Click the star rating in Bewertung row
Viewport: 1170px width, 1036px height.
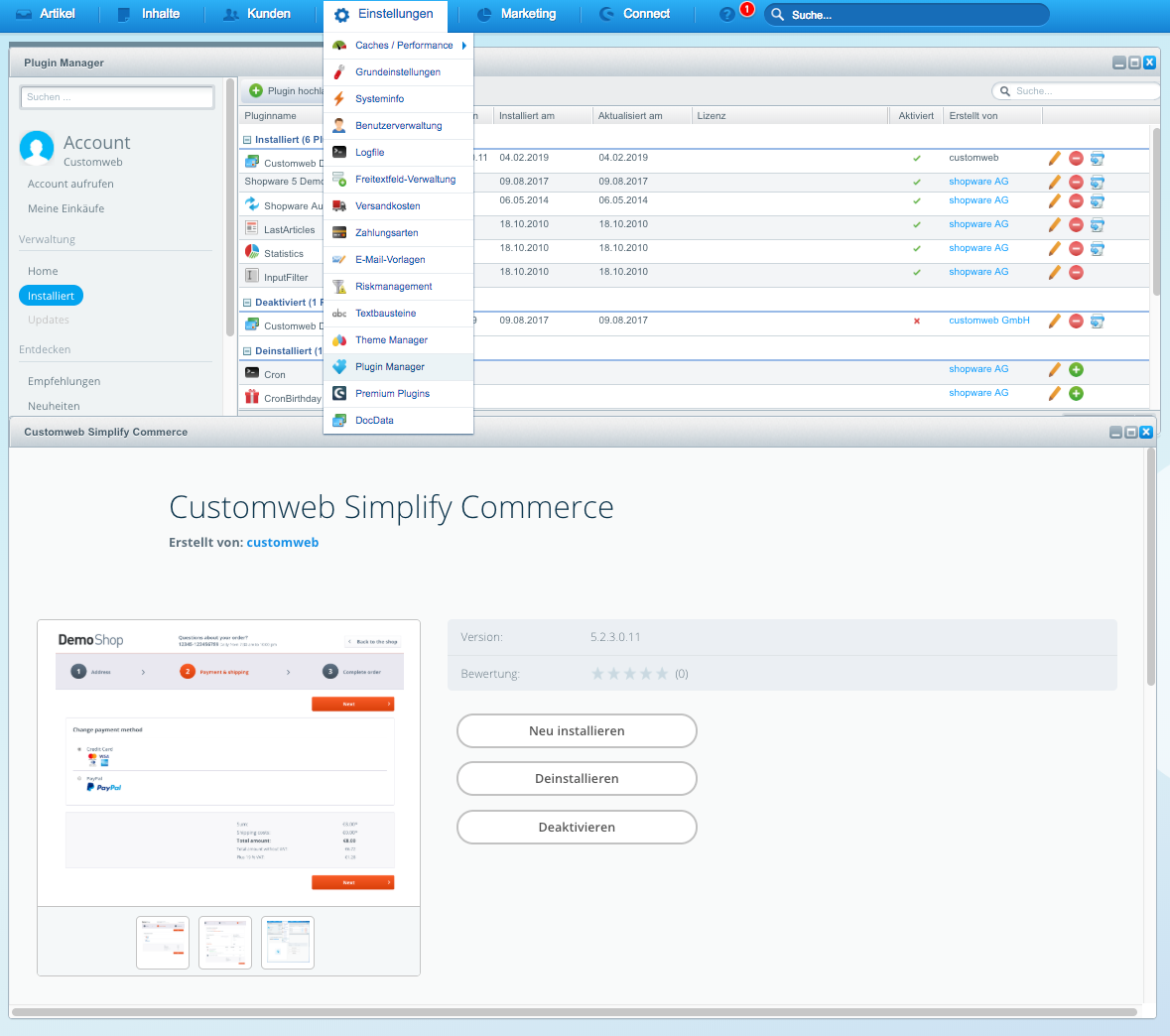(630, 674)
